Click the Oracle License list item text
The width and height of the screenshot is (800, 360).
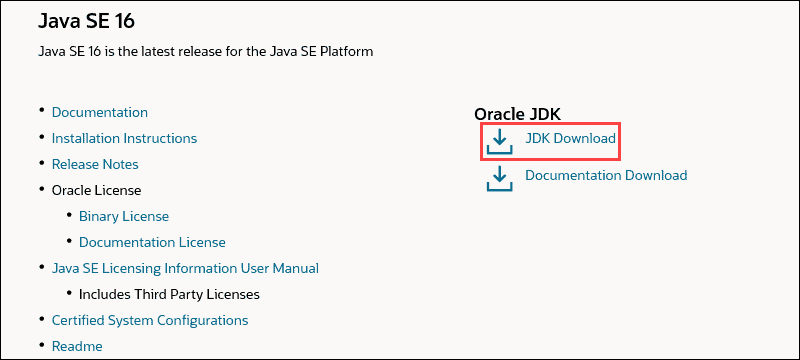[96, 190]
